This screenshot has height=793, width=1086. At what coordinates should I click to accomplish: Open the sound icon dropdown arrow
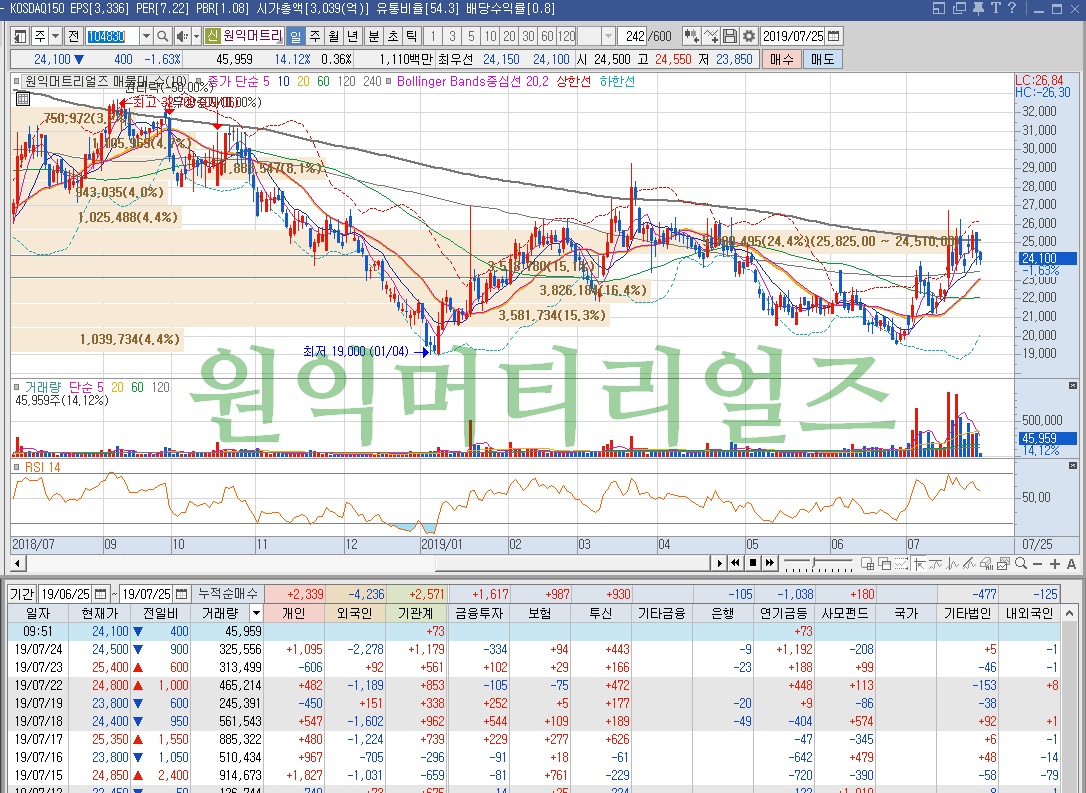click(x=197, y=36)
